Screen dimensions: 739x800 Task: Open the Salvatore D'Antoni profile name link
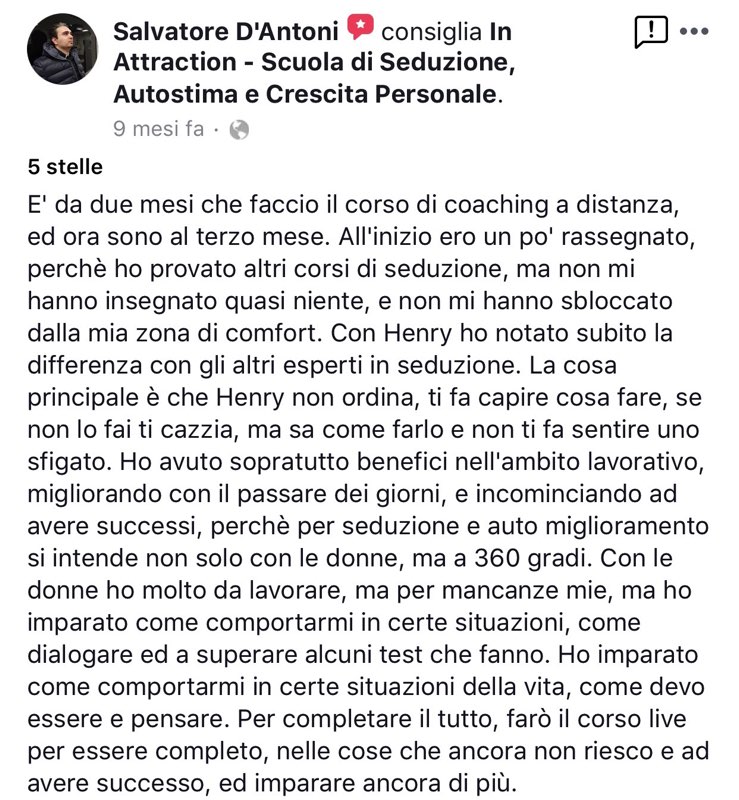pyautogui.click(x=226, y=31)
